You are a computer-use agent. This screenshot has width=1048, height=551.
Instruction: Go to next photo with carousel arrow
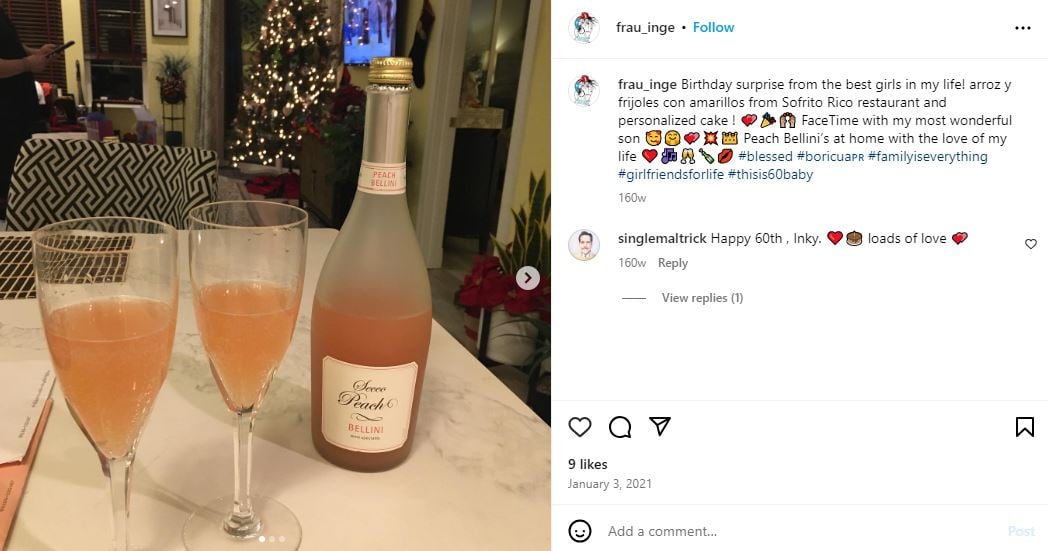[528, 278]
